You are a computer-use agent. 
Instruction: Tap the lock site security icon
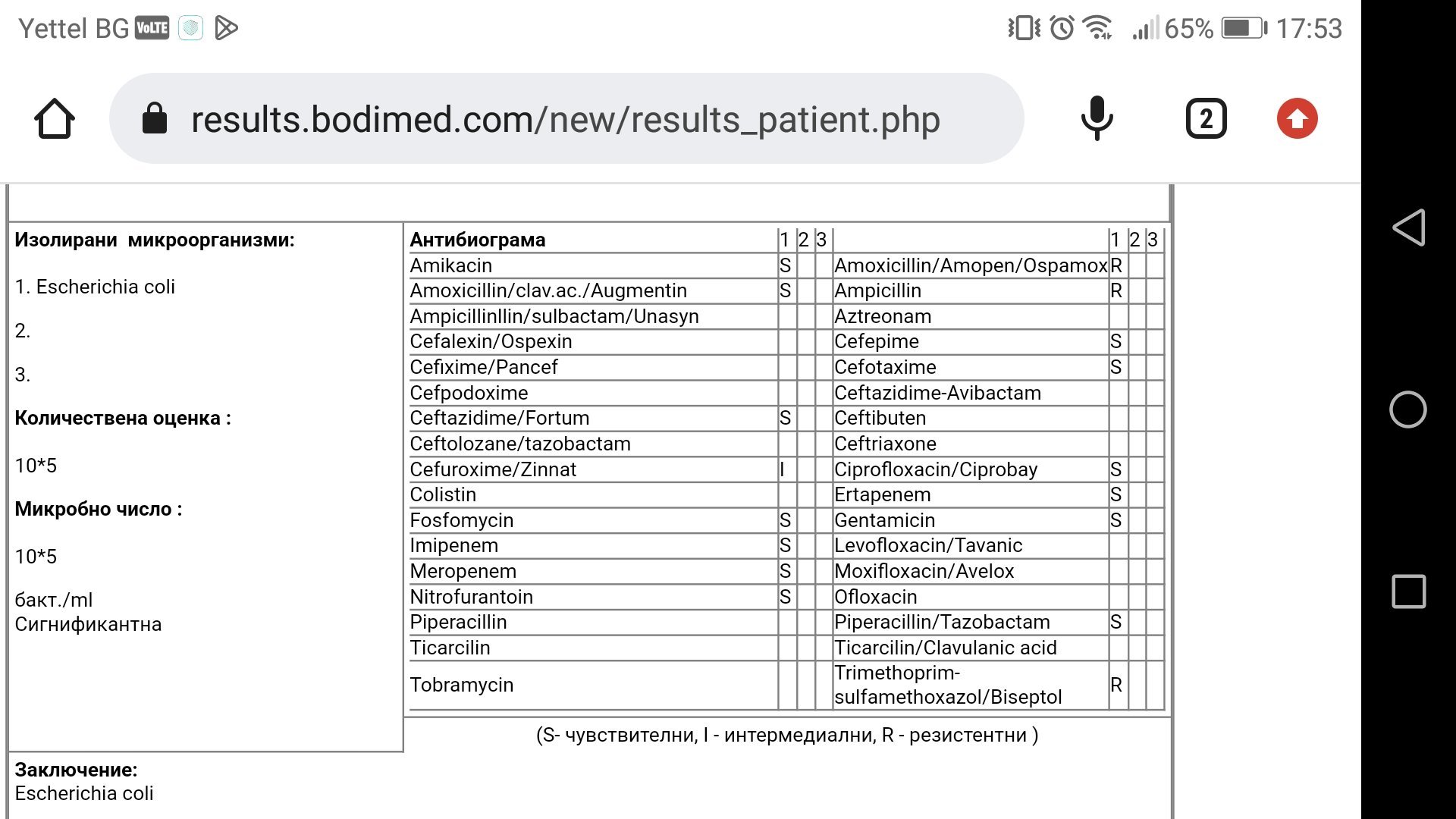[x=155, y=119]
